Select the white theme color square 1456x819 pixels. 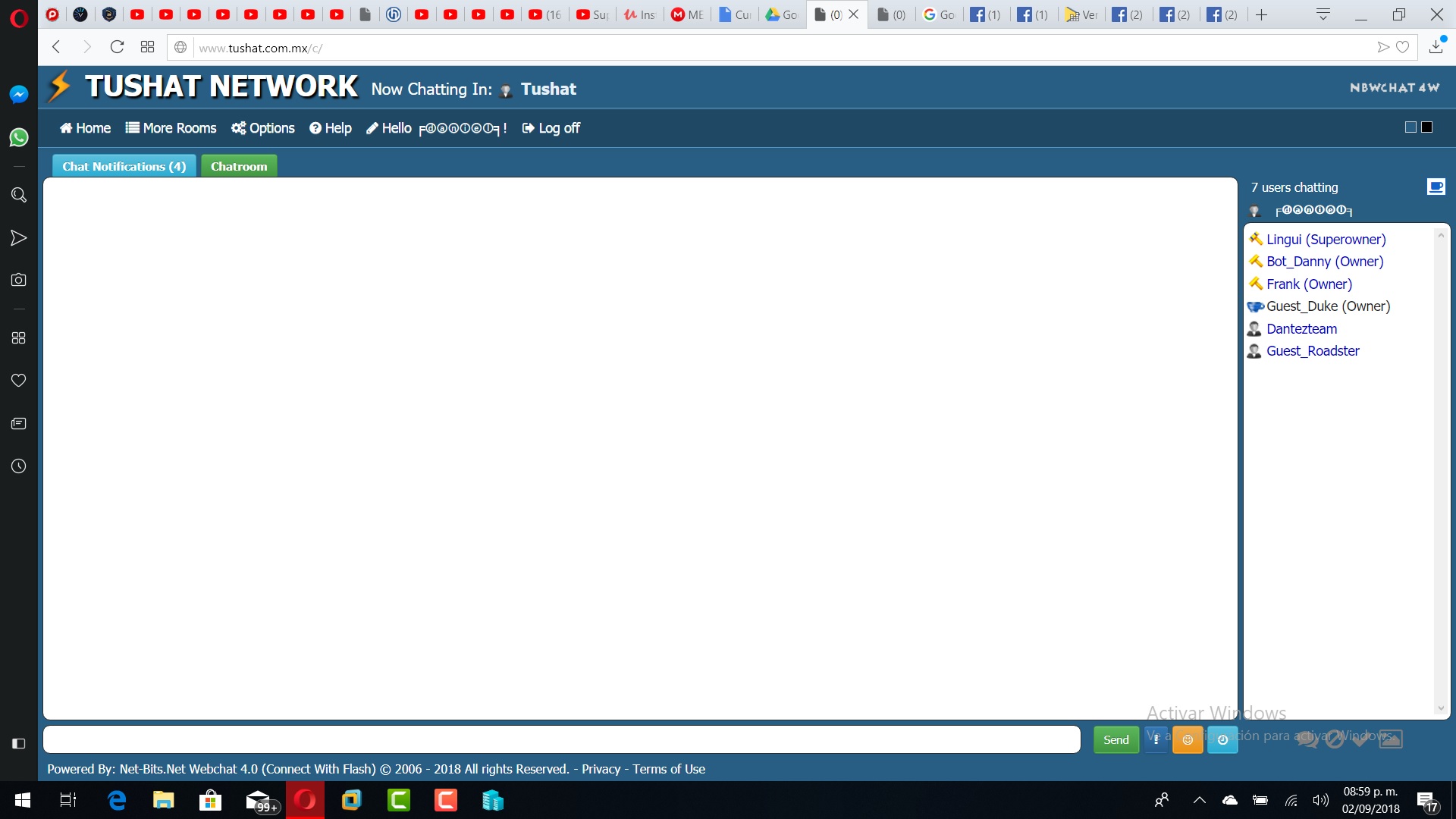click(1410, 127)
